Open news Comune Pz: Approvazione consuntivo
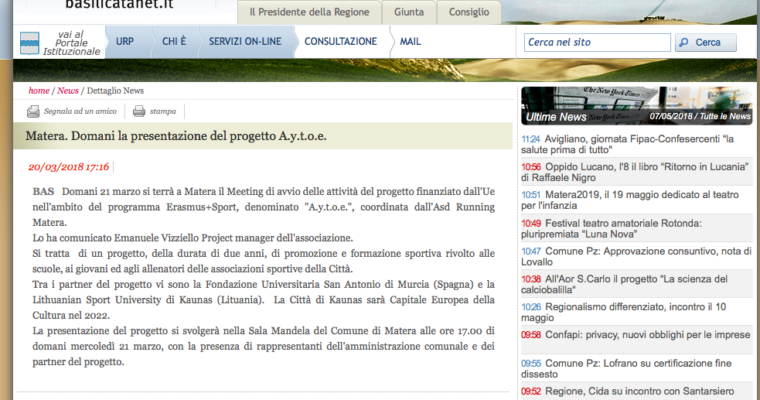This screenshot has height=400, width=760. (637, 256)
